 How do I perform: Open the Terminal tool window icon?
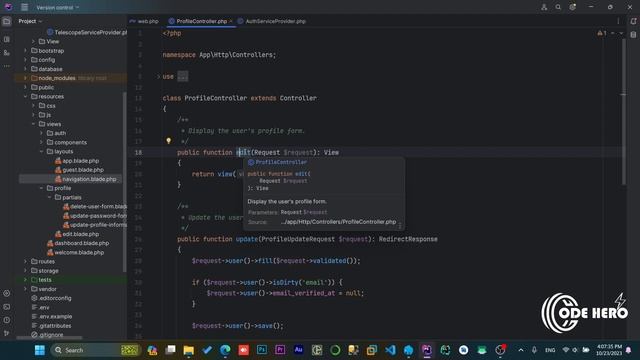click(x=7, y=307)
